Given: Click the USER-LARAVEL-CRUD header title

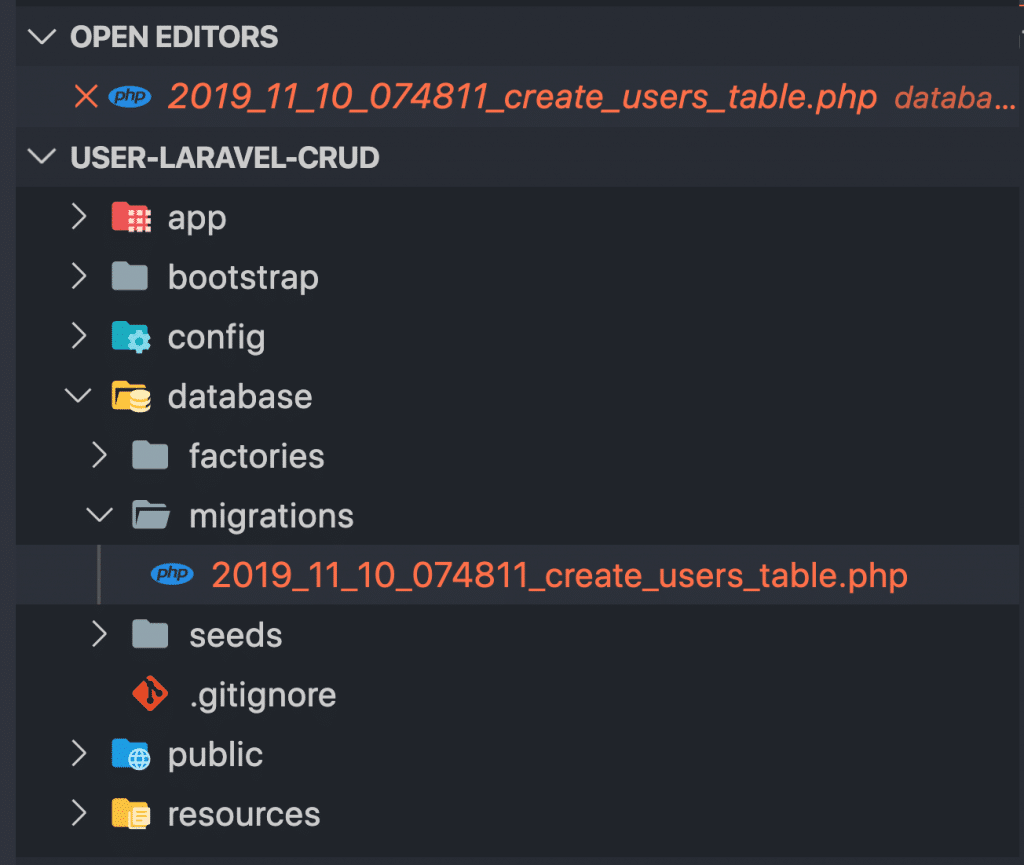Looking at the screenshot, I should pos(225,157).
